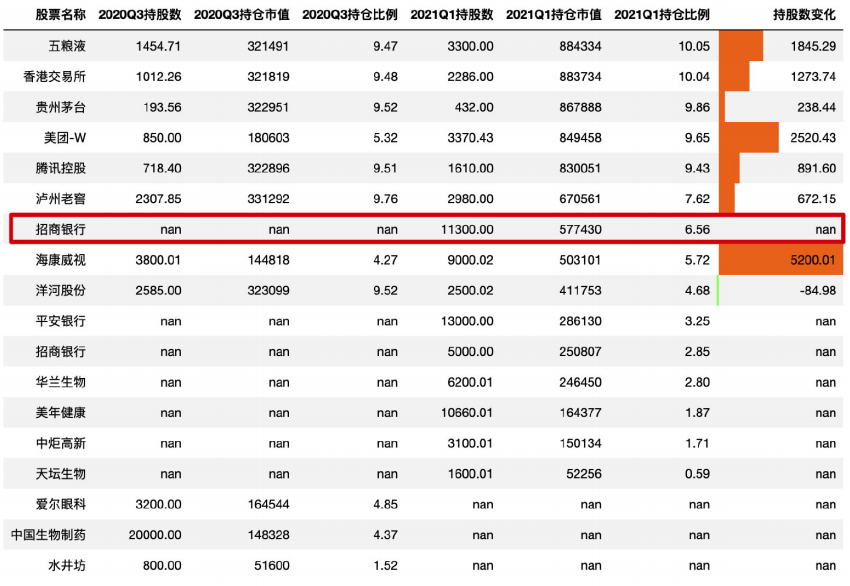Image resolution: width=850 pixels, height=586 pixels.
Task: Click the 884334 market value cell
Action: tap(581, 46)
